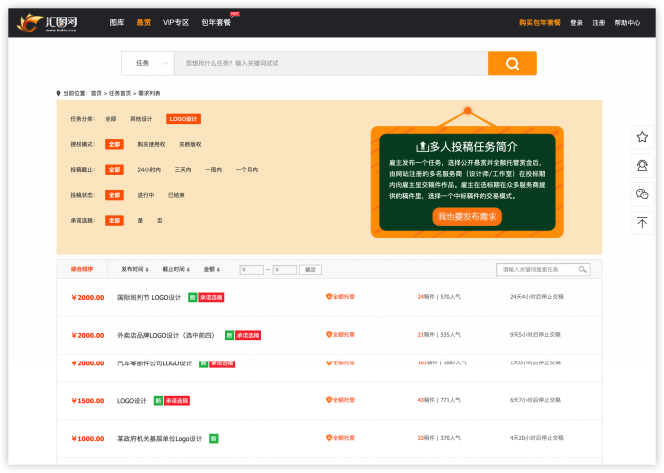Viewport: 664px width, 473px height.
Task: Open 图库 in the top navigation
Action: (x=117, y=22)
